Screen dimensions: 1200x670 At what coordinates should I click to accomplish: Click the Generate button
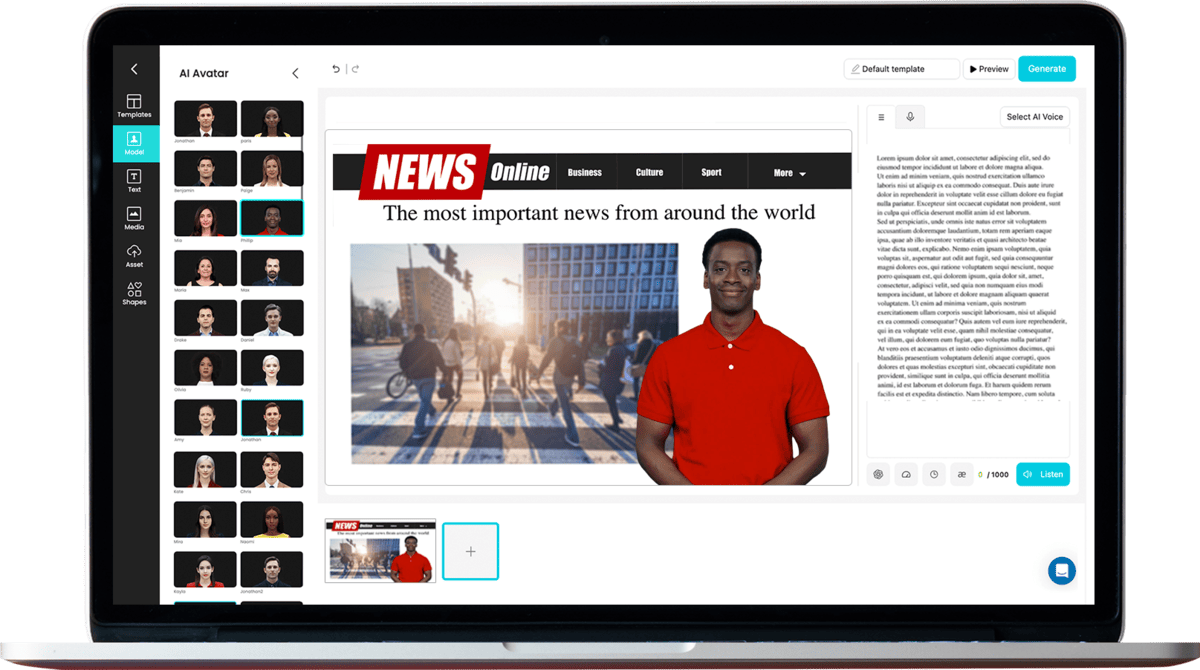point(1046,68)
